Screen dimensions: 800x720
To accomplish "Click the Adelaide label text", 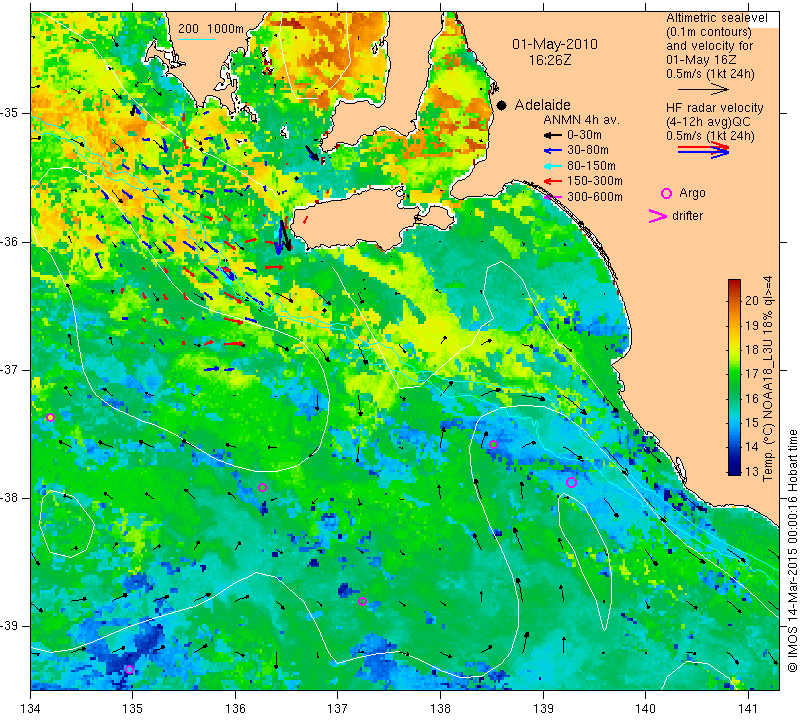I will point(542,105).
